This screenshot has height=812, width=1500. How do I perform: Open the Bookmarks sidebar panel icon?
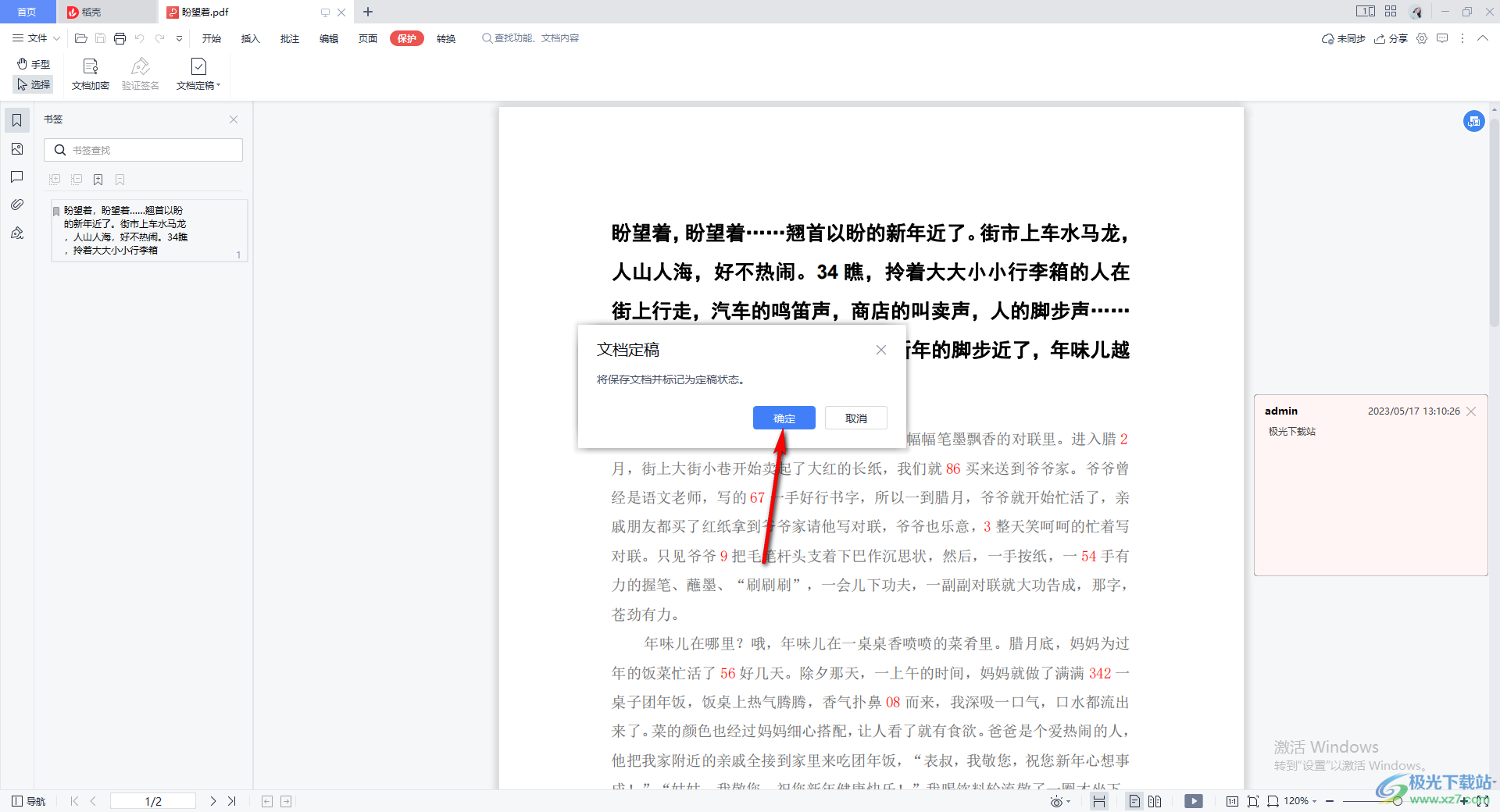pyautogui.click(x=16, y=120)
